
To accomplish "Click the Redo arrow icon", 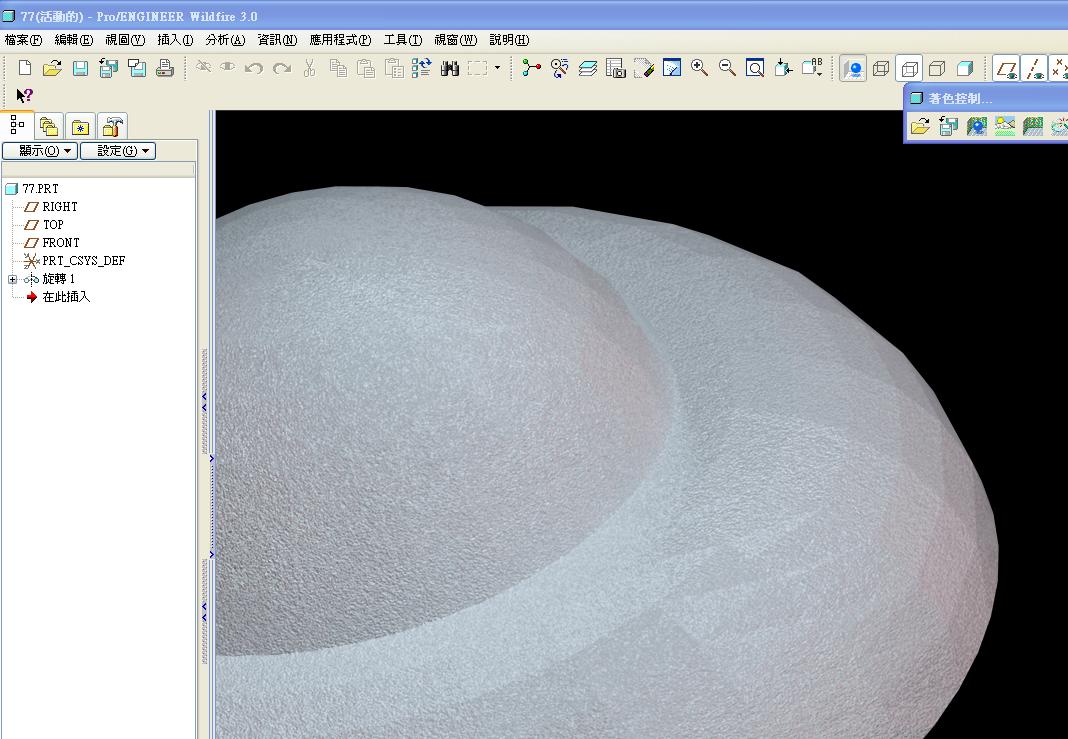I will click(282, 68).
